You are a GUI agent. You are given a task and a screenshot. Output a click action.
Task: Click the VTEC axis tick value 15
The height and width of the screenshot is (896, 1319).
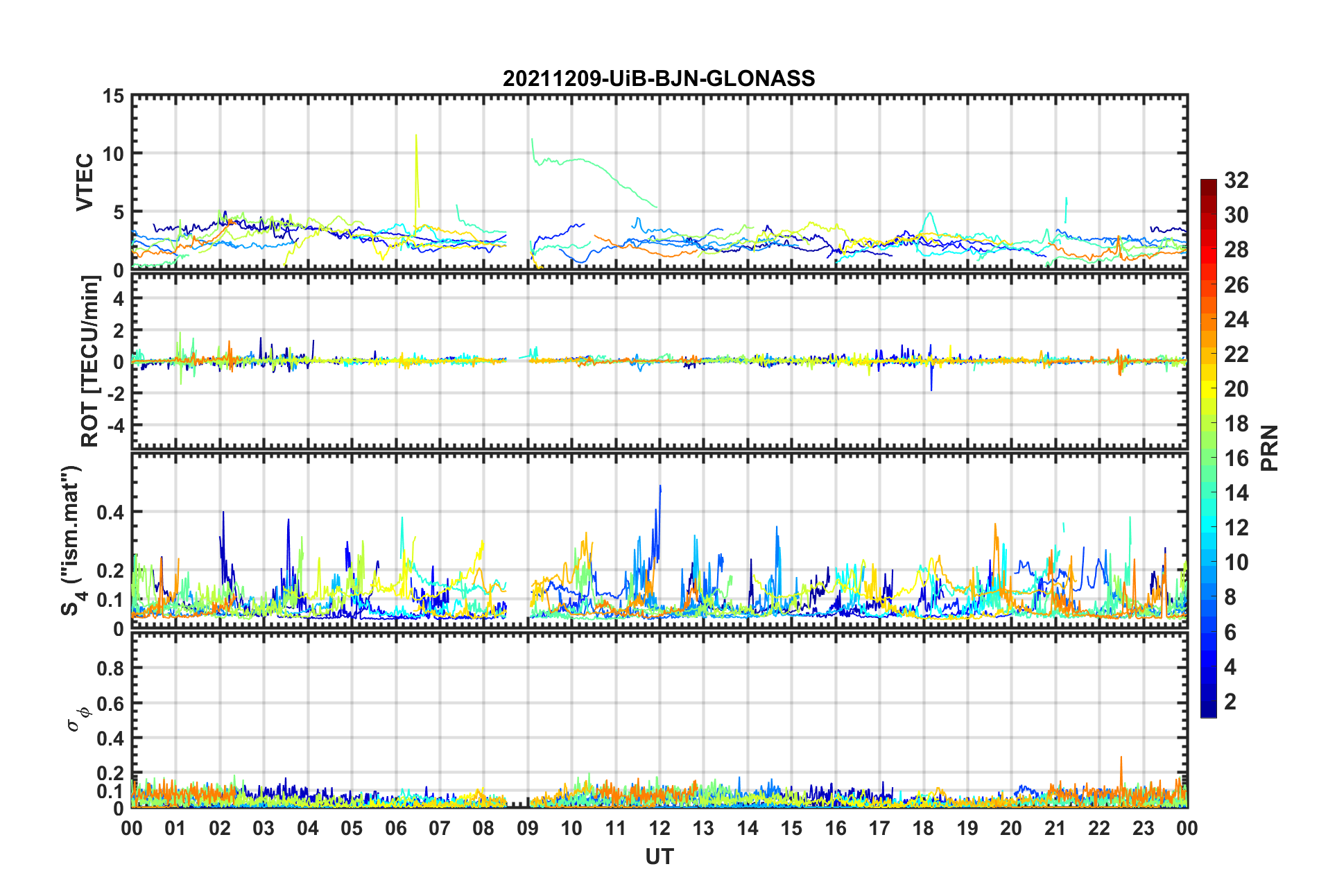(113, 96)
